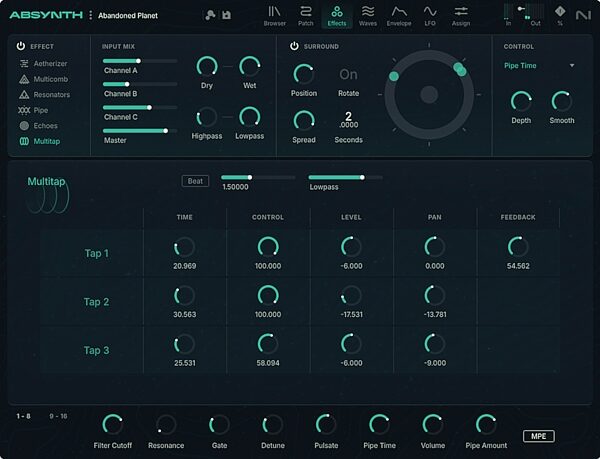
Task: Click the Pipe Time macro knob
Action: click(380, 425)
